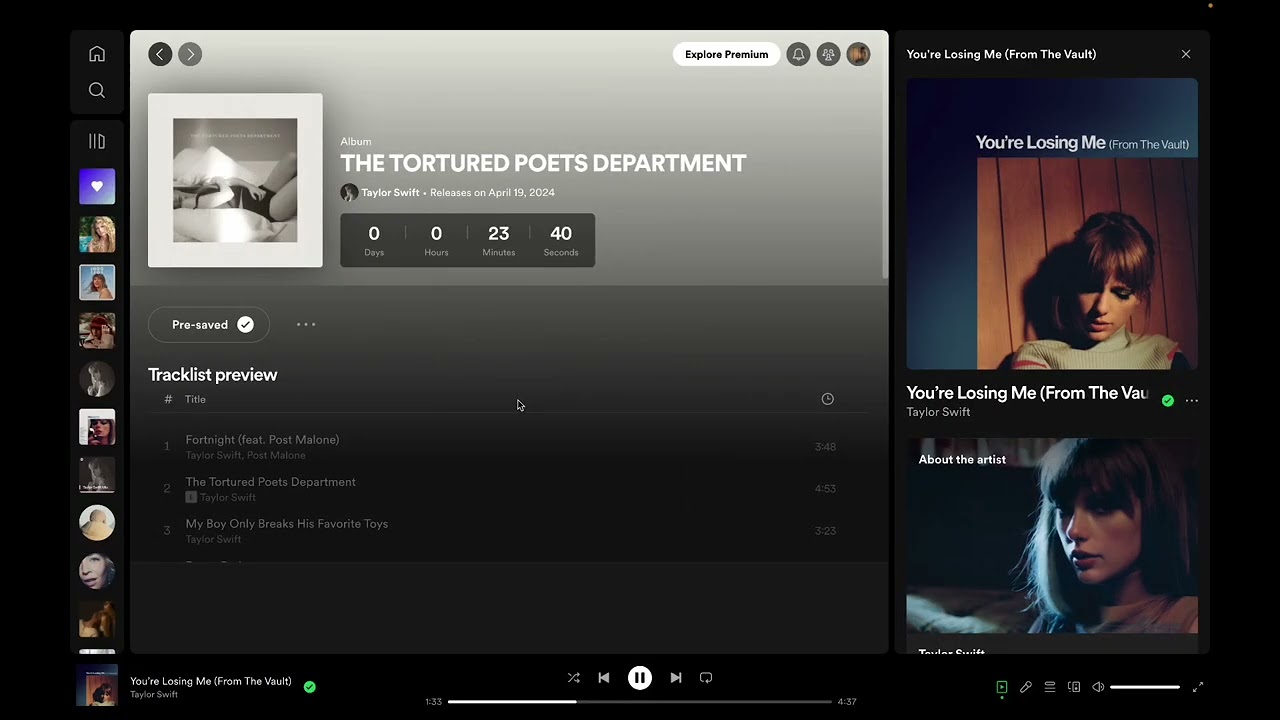Navigate forward with the right arrow
The width and height of the screenshot is (1280, 720).
190,54
